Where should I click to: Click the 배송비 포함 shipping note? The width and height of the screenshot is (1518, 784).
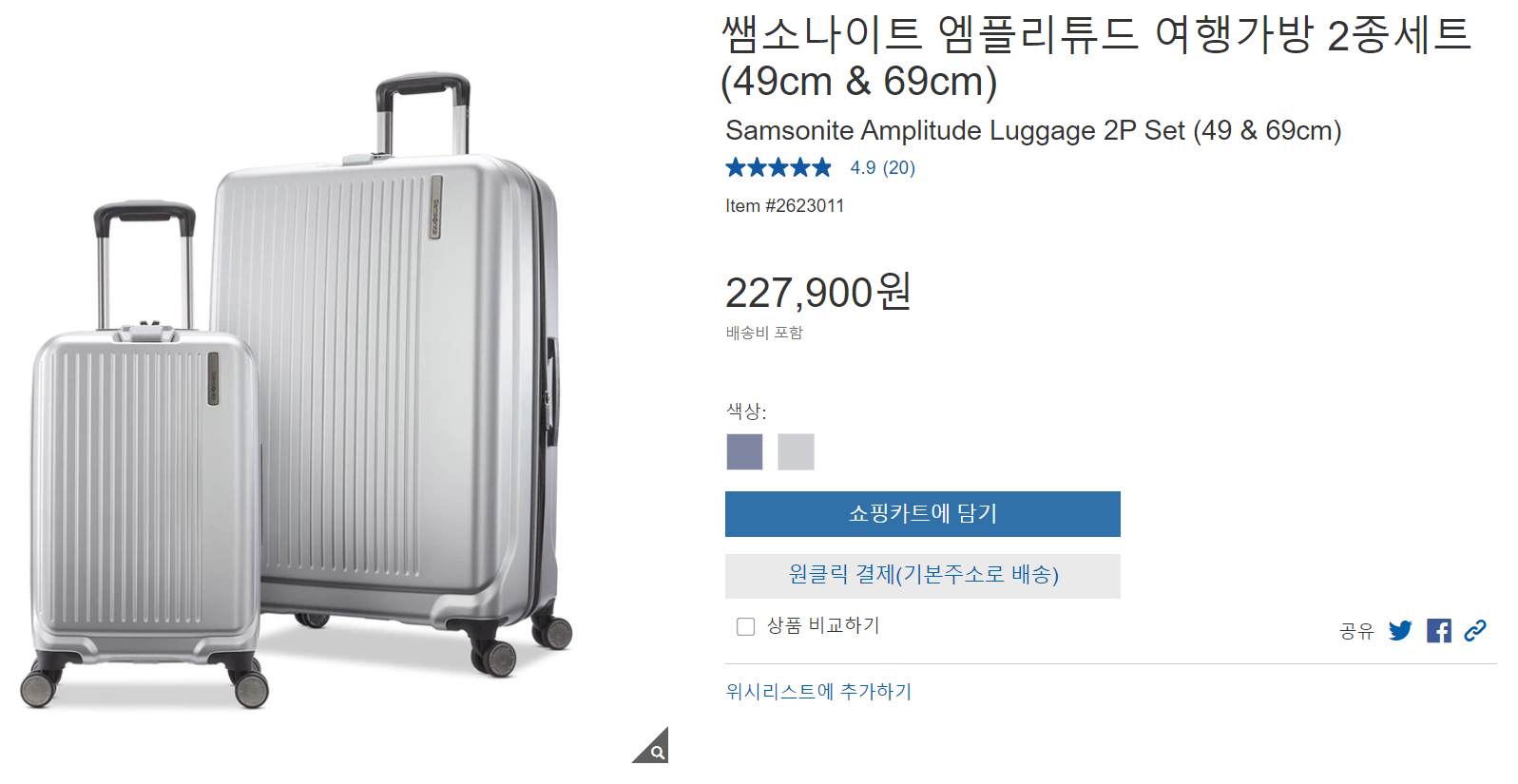pyautogui.click(x=764, y=333)
